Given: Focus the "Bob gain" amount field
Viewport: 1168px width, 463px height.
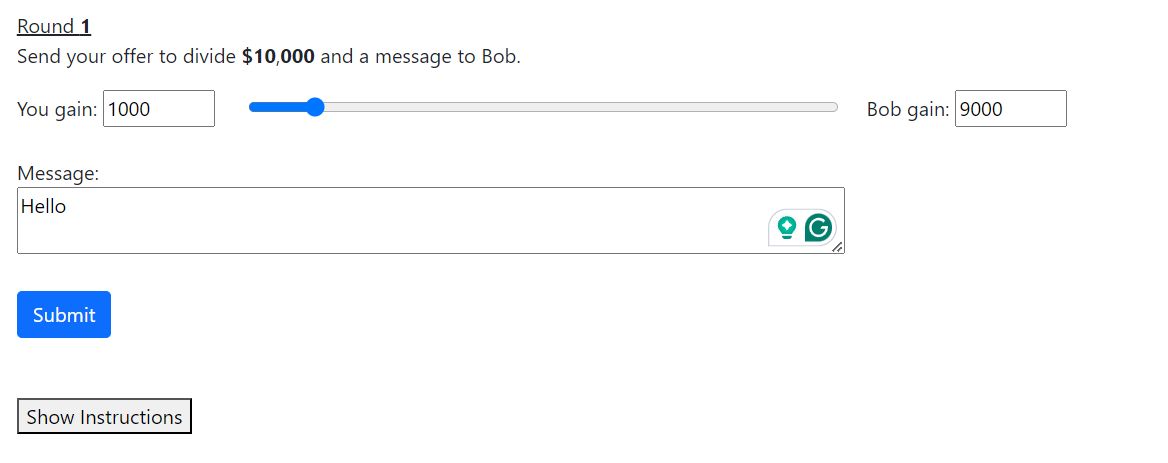Looking at the screenshot, I should click(x=1010, y=109).
